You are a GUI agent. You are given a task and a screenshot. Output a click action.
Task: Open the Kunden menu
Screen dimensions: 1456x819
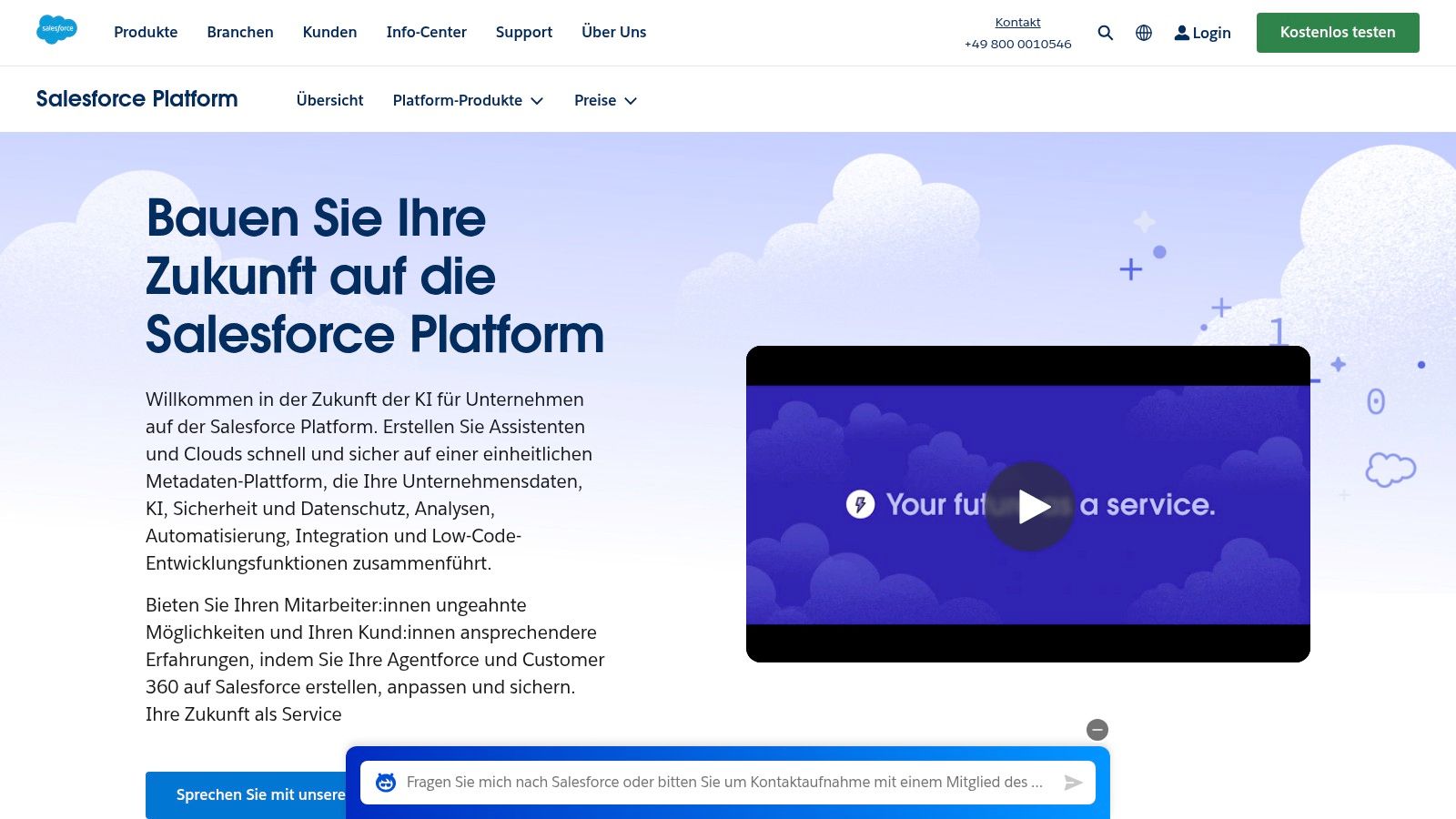pyautogui.click(x=329, y=32)
